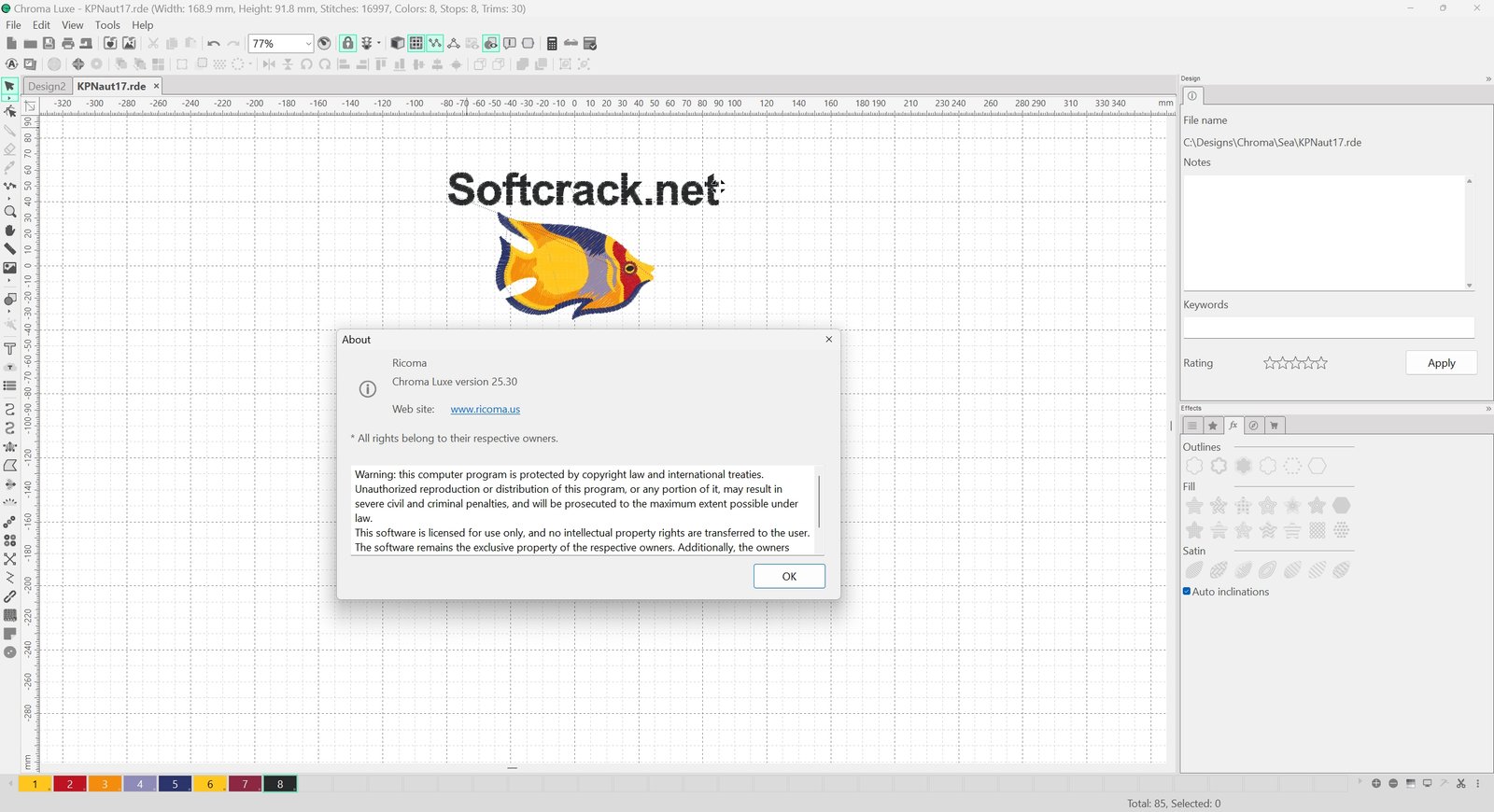Viewport: 1494px width, 812px height.
Task: Choose the solid hexagon fill effect
Action: point(1342,505)
